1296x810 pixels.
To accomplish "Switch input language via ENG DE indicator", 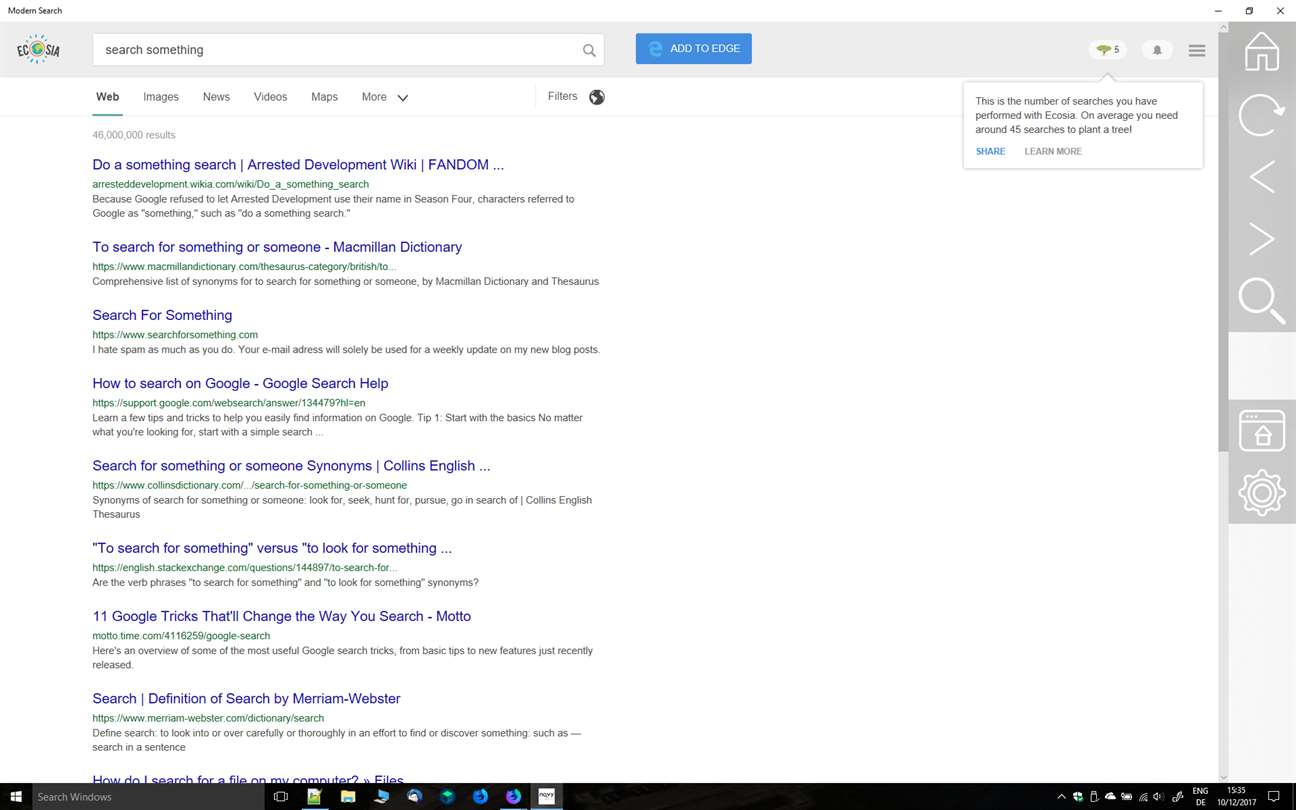I will click(x=1200, y=797).
